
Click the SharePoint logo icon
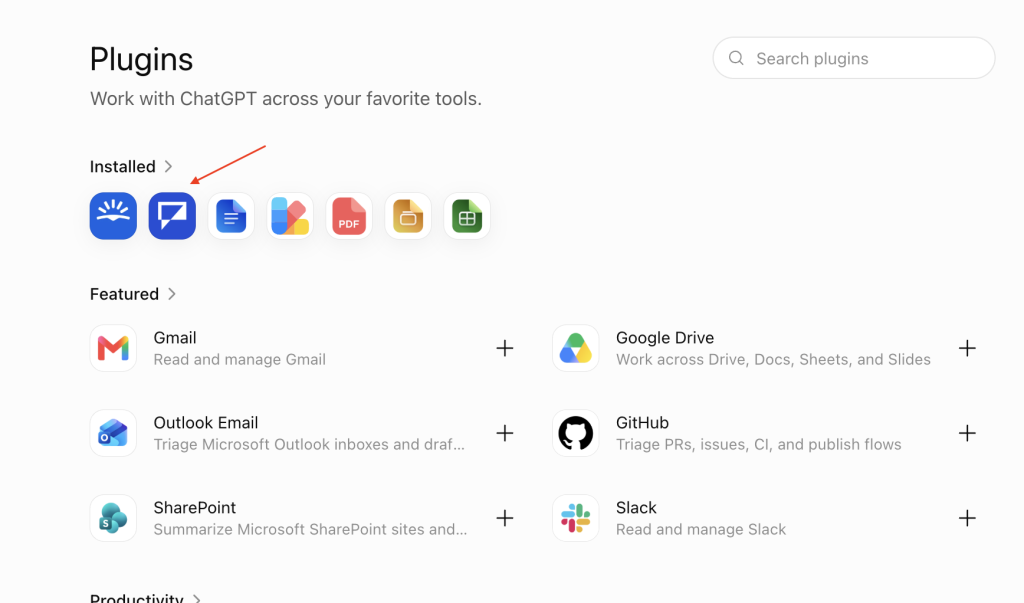[113, 518]
